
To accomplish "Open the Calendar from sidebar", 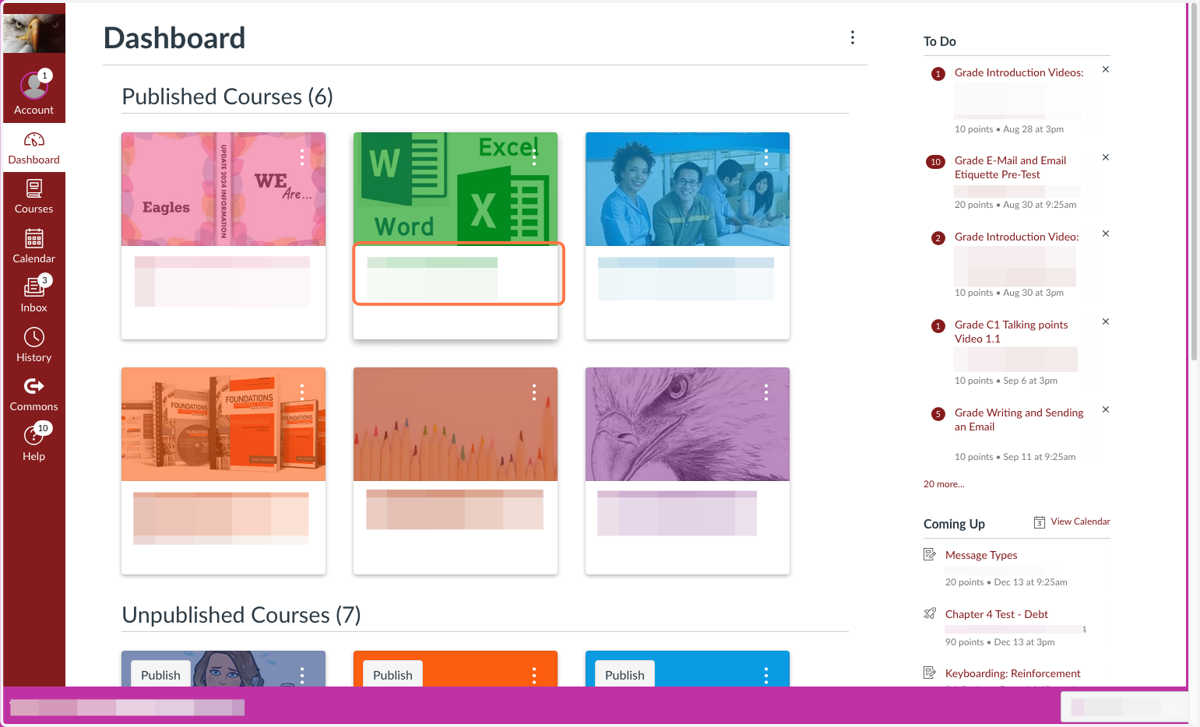I will (x=34, y=246).
